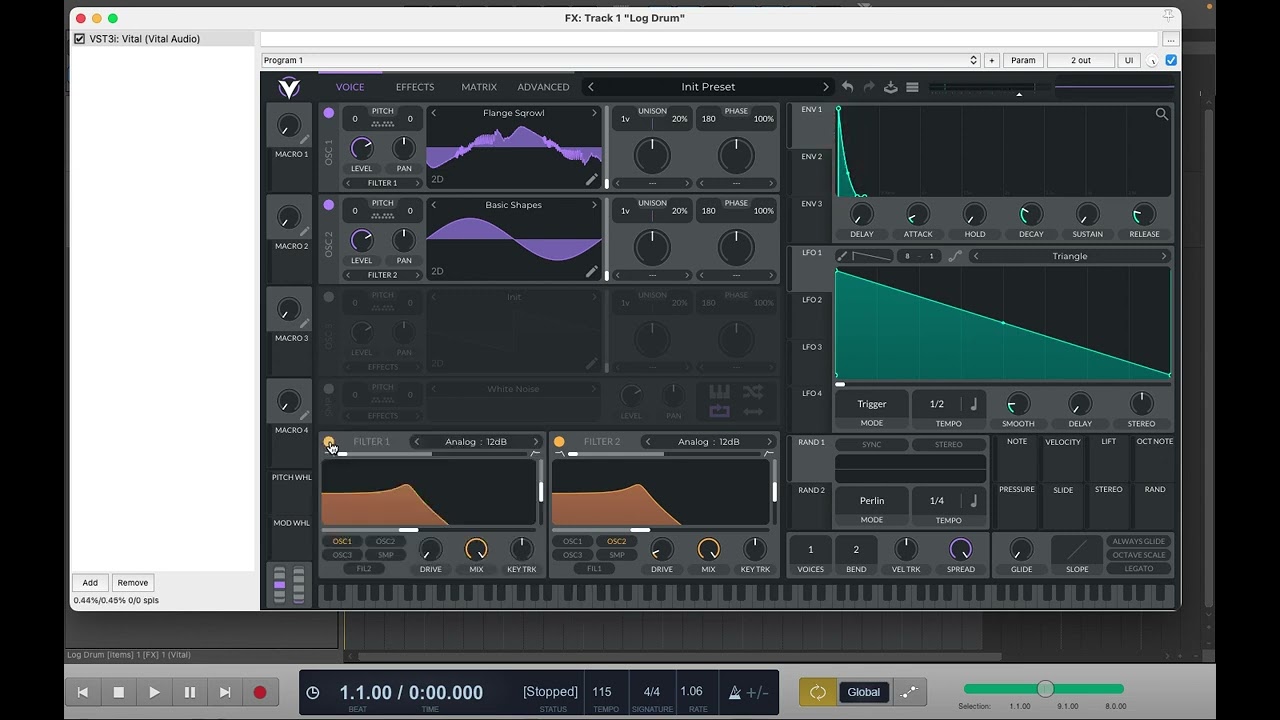
Task: Edit OSC 2 wavetable with pencil icon
Action: tap(591, 272)
